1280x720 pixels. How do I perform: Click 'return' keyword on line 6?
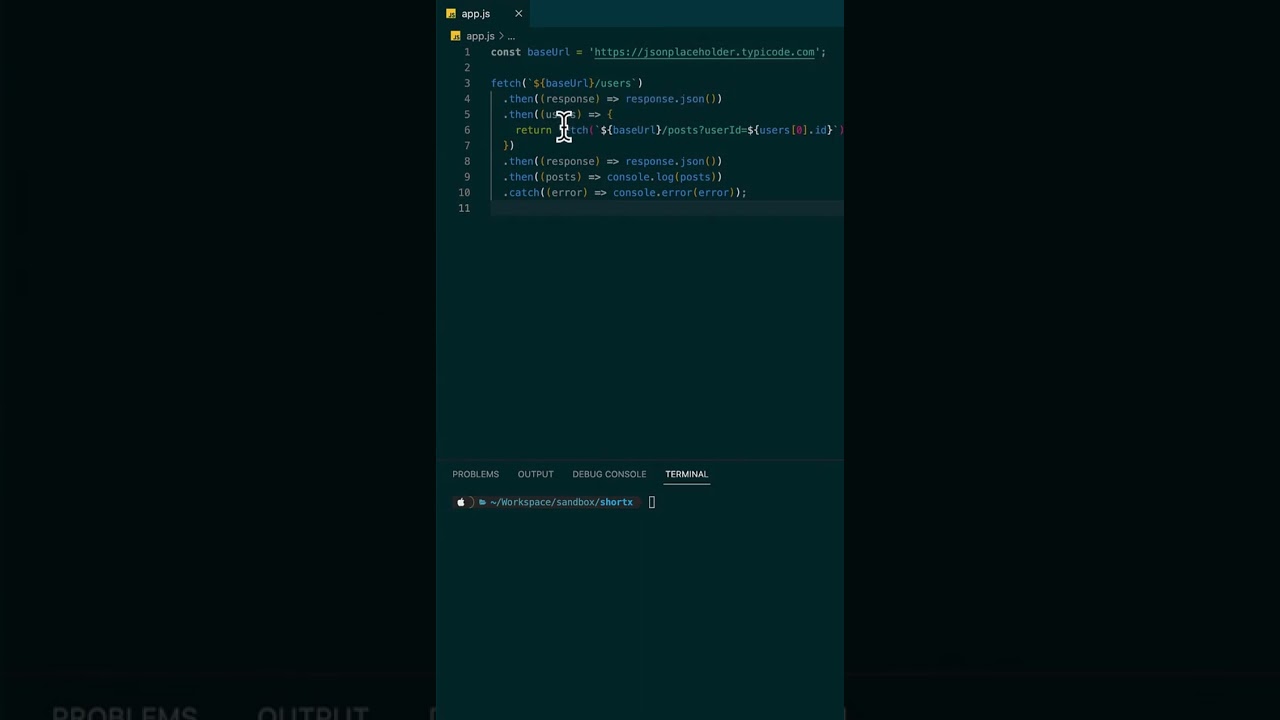(533, 130)
